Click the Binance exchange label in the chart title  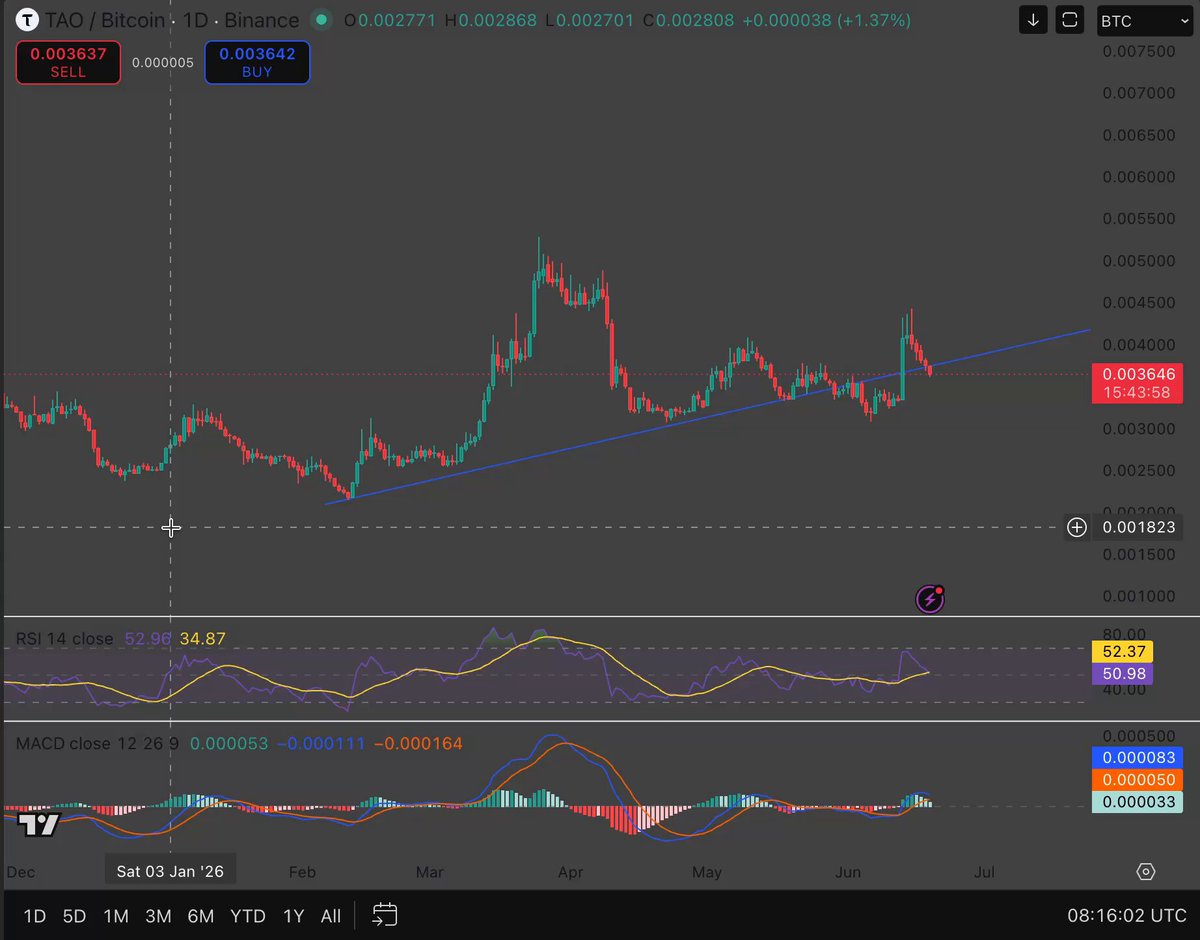coord(264,20)
